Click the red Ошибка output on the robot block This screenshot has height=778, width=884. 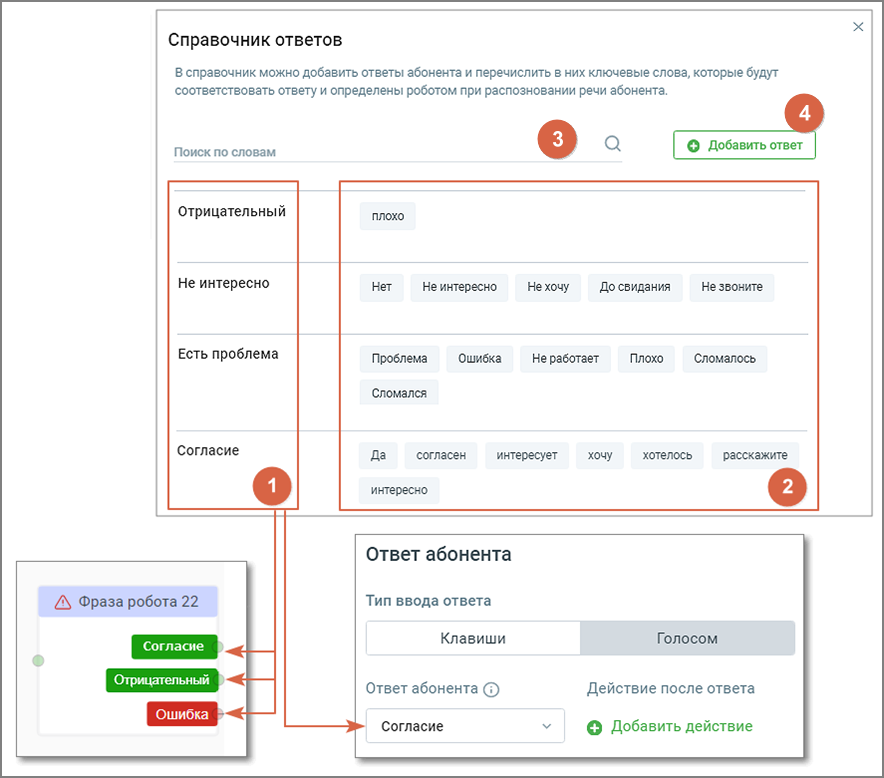[x=182, y=714]
